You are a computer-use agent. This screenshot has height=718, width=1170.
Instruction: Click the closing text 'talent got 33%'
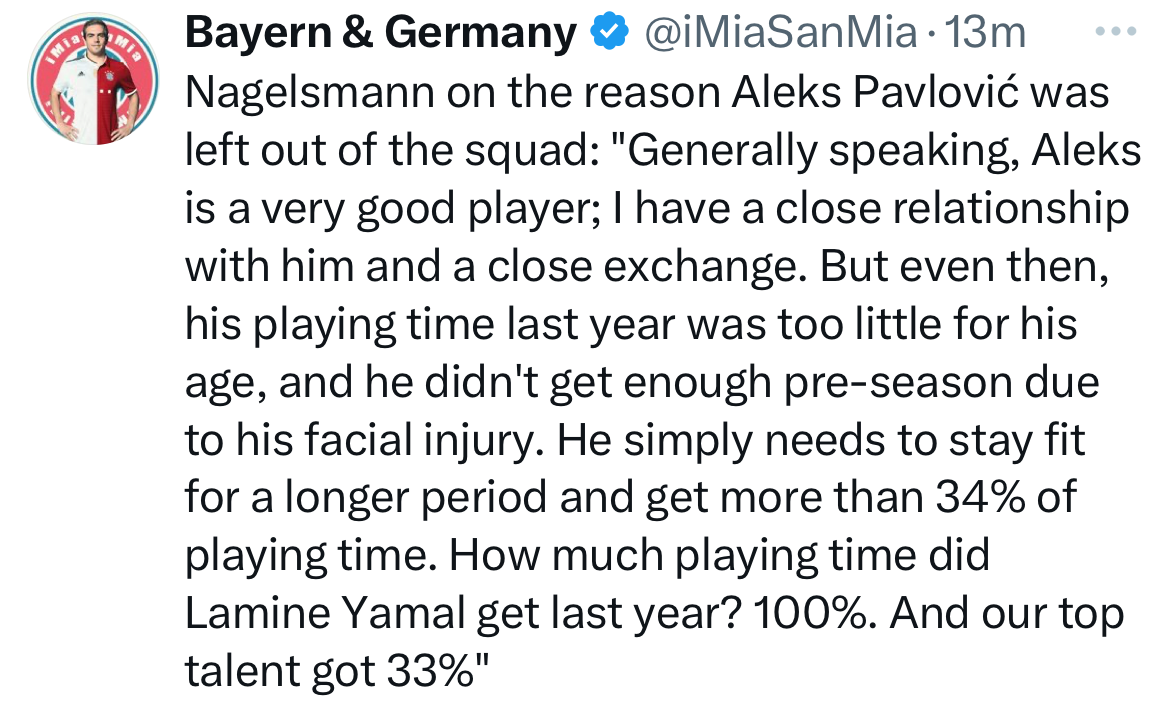[330, 671]
